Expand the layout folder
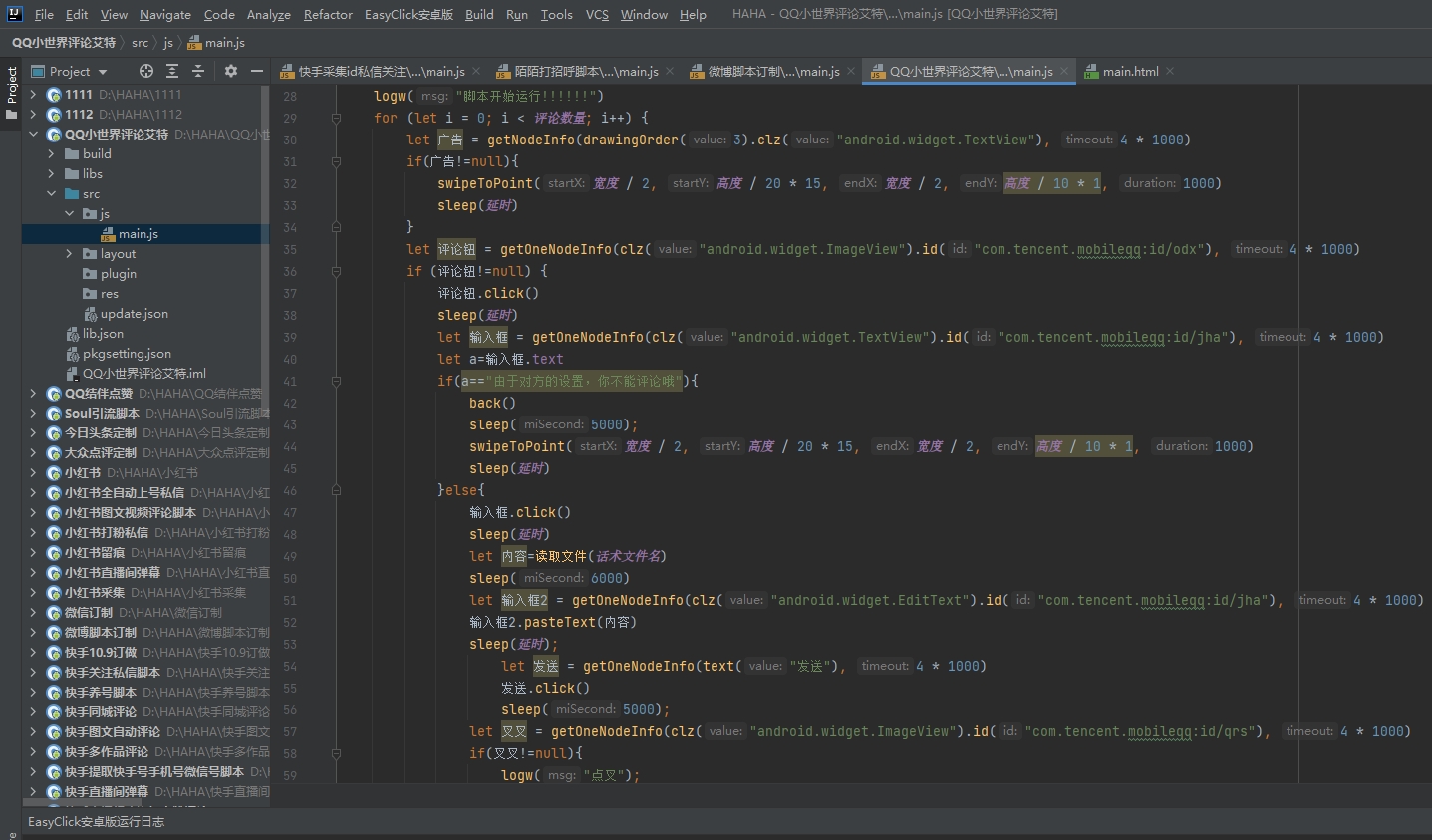Image resolution: width=1432 pixels, height=840 pixels. pos(69,254)
